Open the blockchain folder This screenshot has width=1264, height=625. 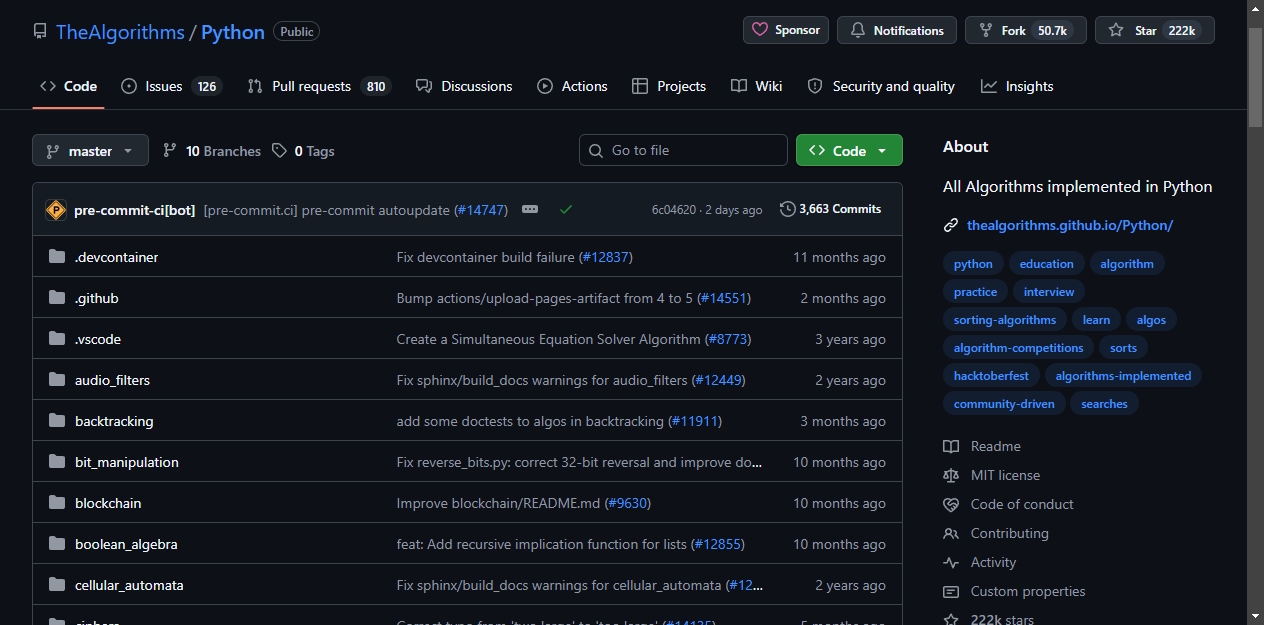click(x=108, y=503)
